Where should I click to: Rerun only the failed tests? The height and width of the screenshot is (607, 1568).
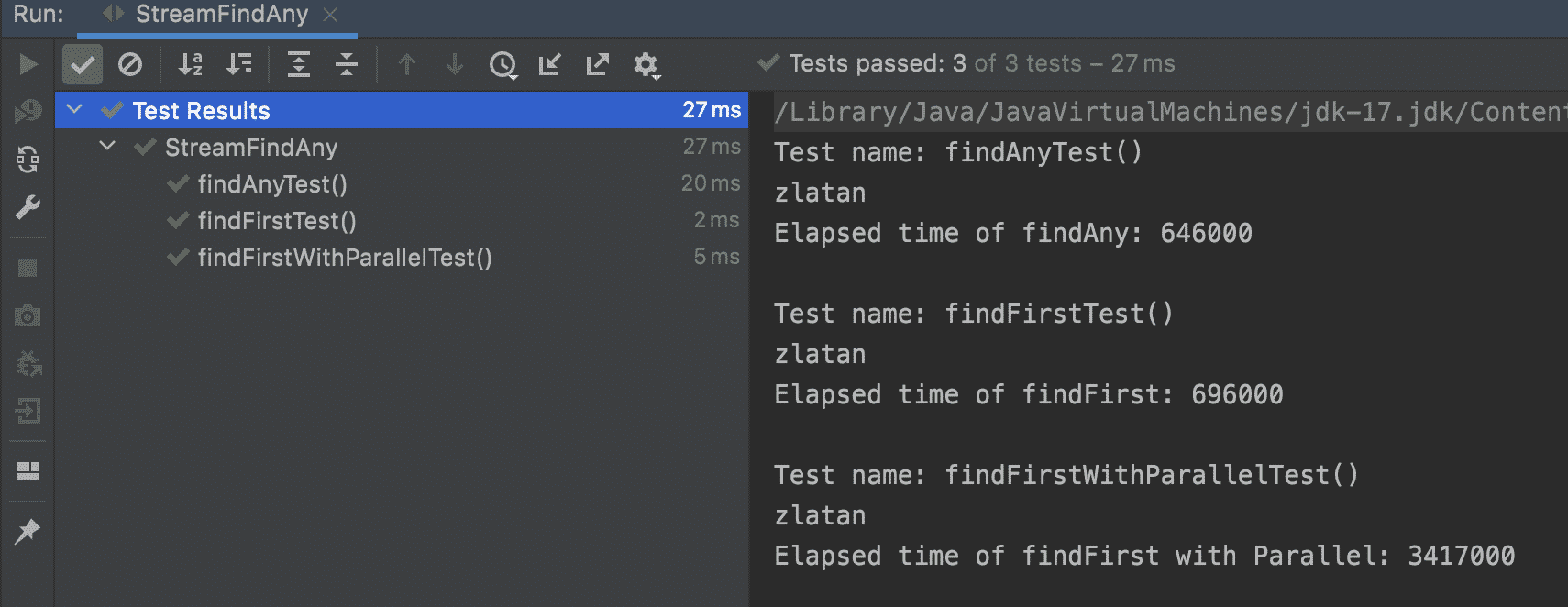click(x=27, y=110)
